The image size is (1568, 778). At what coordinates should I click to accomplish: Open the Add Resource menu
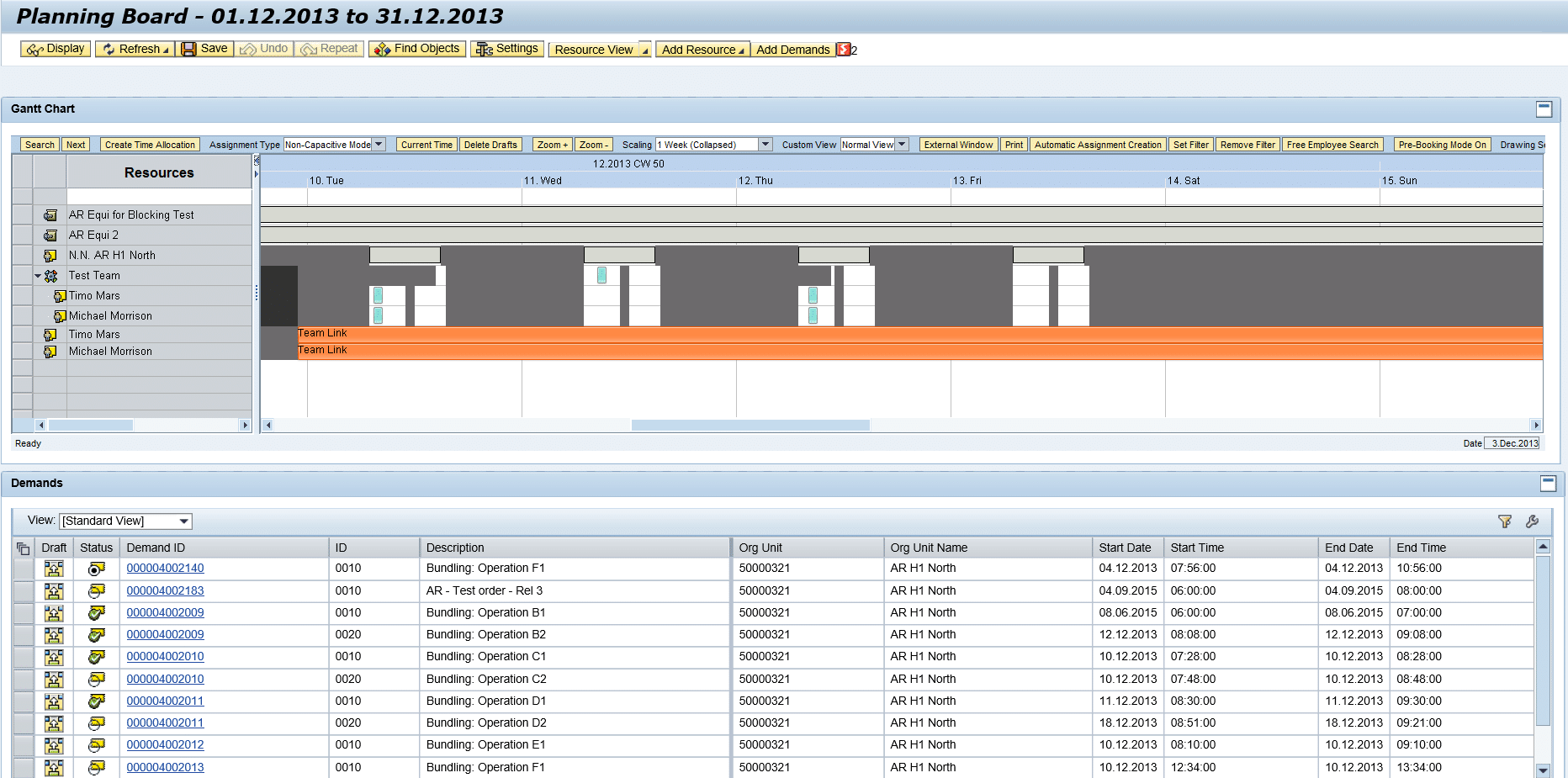(x=702, y=50)
